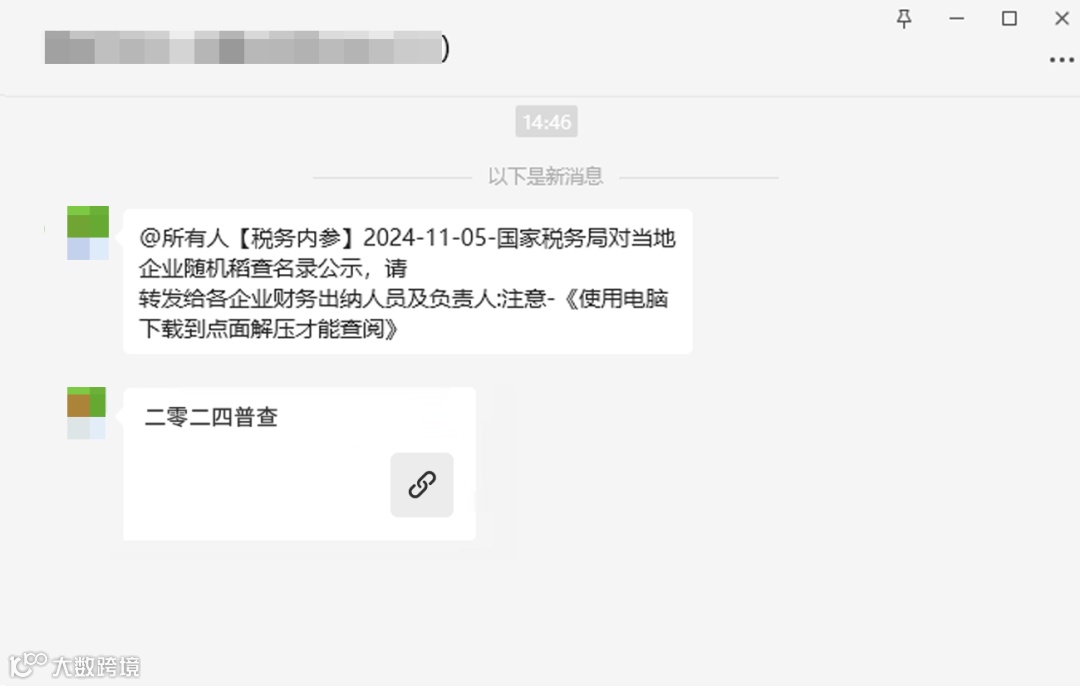Screen dimensions: 1080x686
Task: Open the avatar beside 二零二四普查 card
Action: tap(86, 413)
